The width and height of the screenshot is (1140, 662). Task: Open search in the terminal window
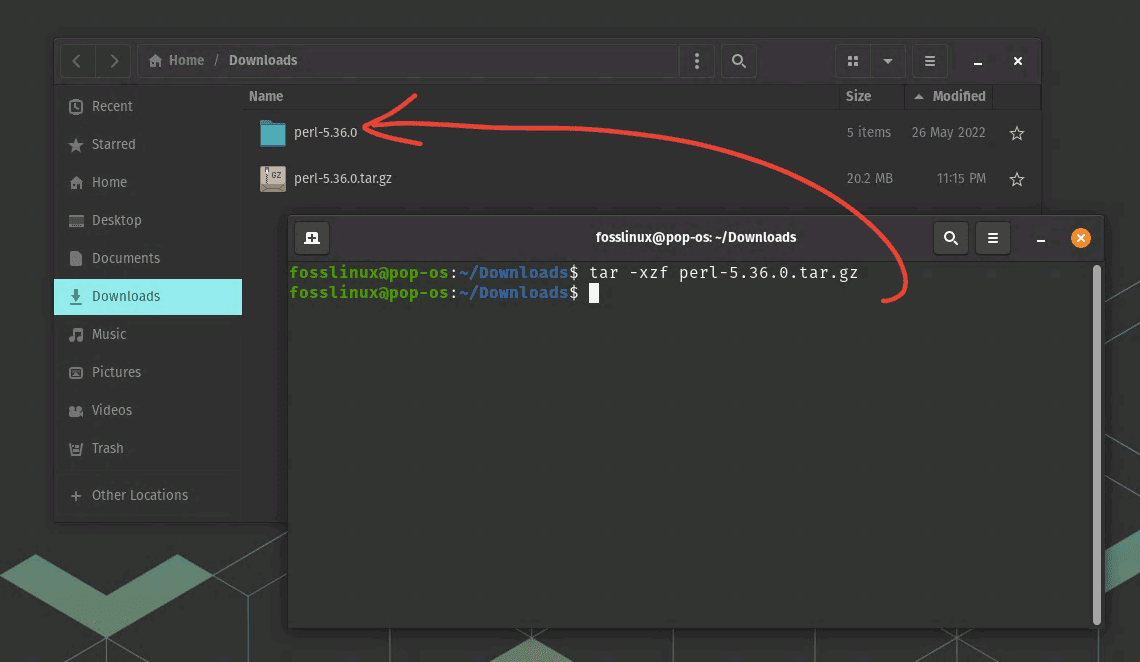(950, 238)
